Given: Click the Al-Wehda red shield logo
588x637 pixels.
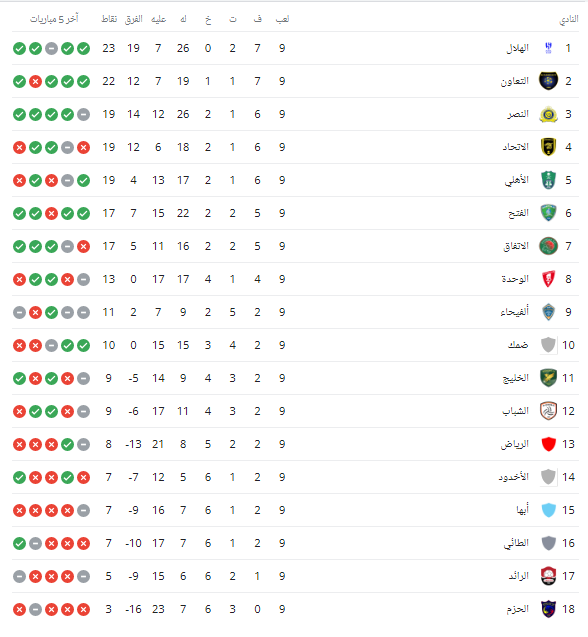Looking at the screenshot, I should (548, 279).
